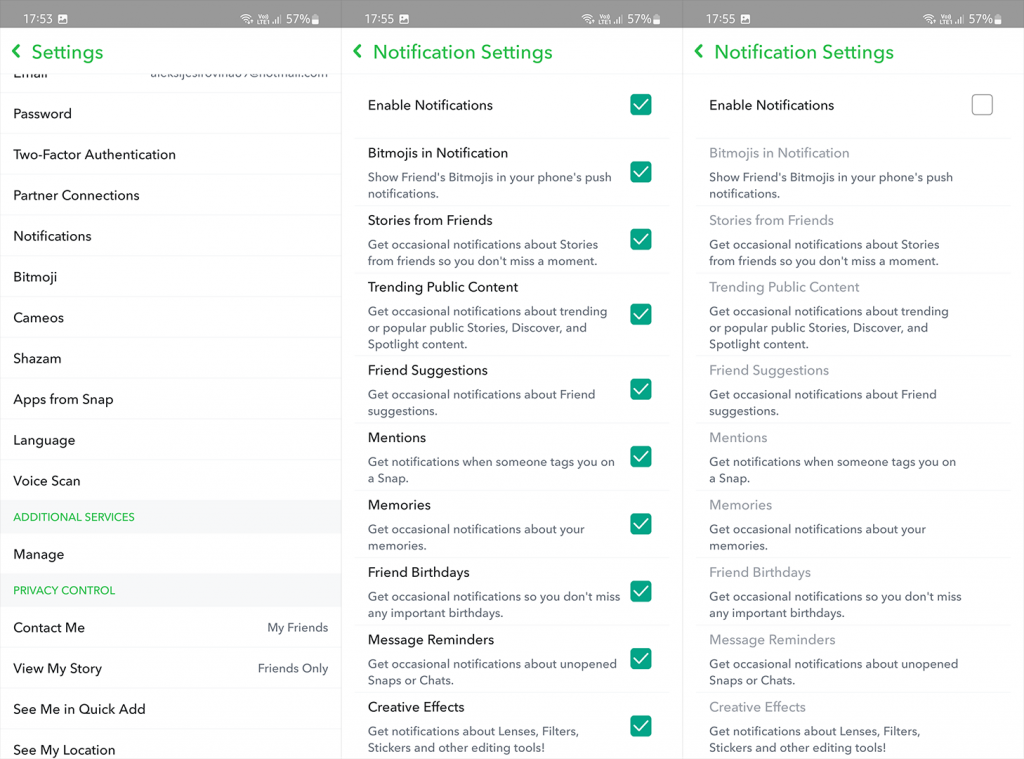Open Voice Scan settings
1024x759 pixels.
[x=170, y=481]
